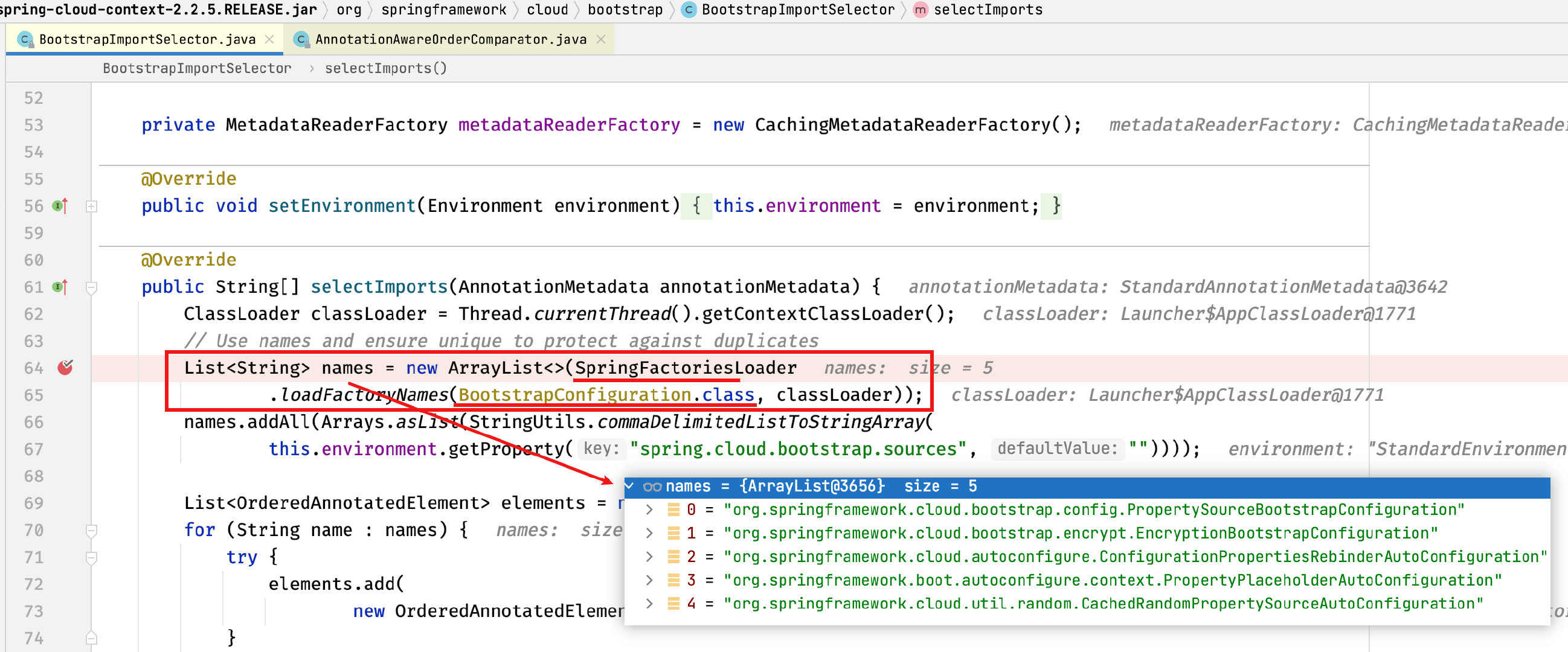The height and width of the screenshot is (652, 1568).
Task: Select PropertySourceBootstrapConfiguration string value
Action: (x=1094, y=510)
